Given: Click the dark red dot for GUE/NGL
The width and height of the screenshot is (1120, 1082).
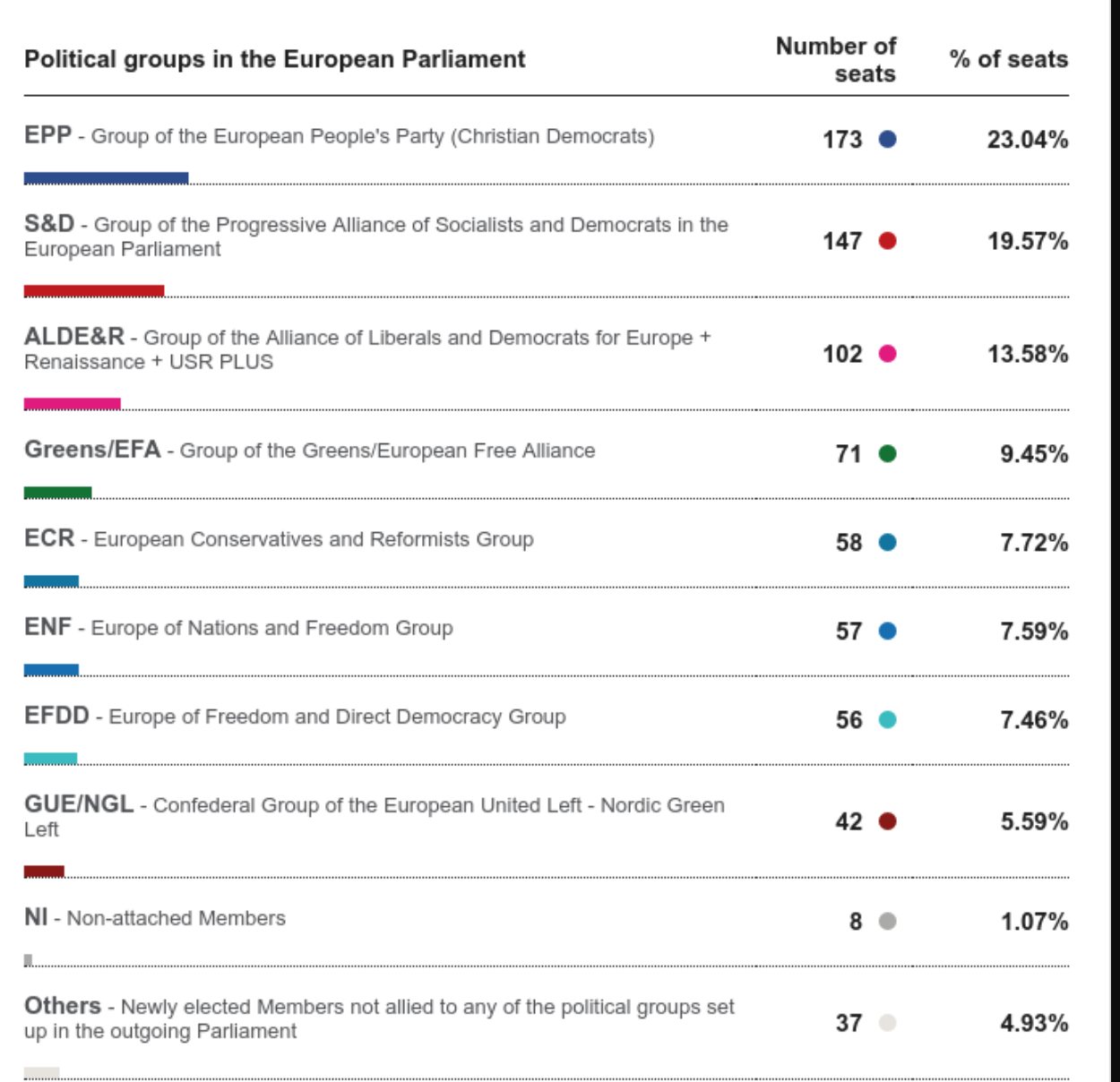Looking at the screenshot, I should click(887, 821).
